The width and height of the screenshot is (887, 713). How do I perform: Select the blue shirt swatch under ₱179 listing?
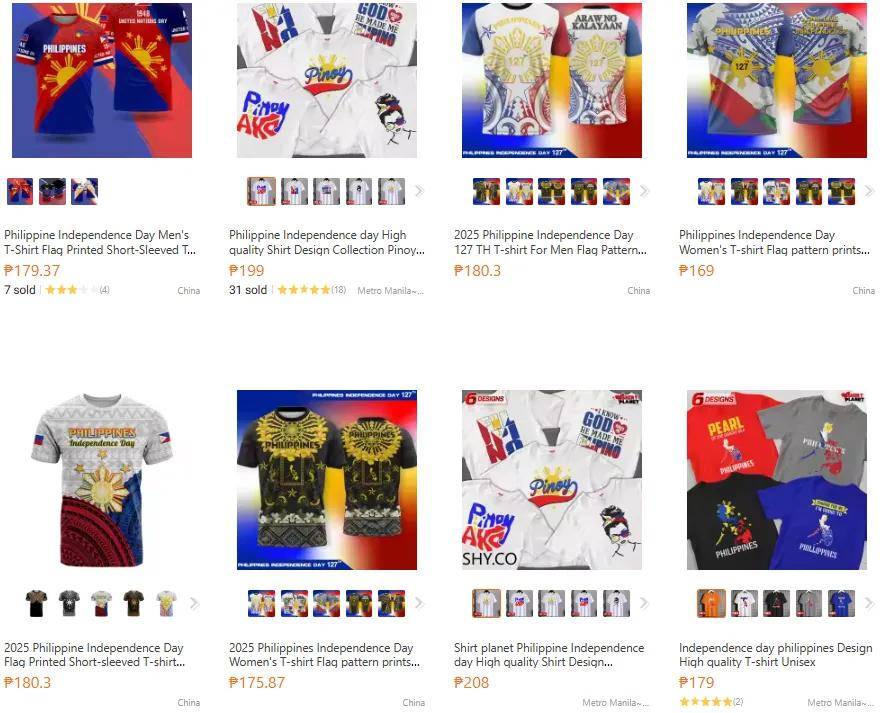[x=841, y=603]
